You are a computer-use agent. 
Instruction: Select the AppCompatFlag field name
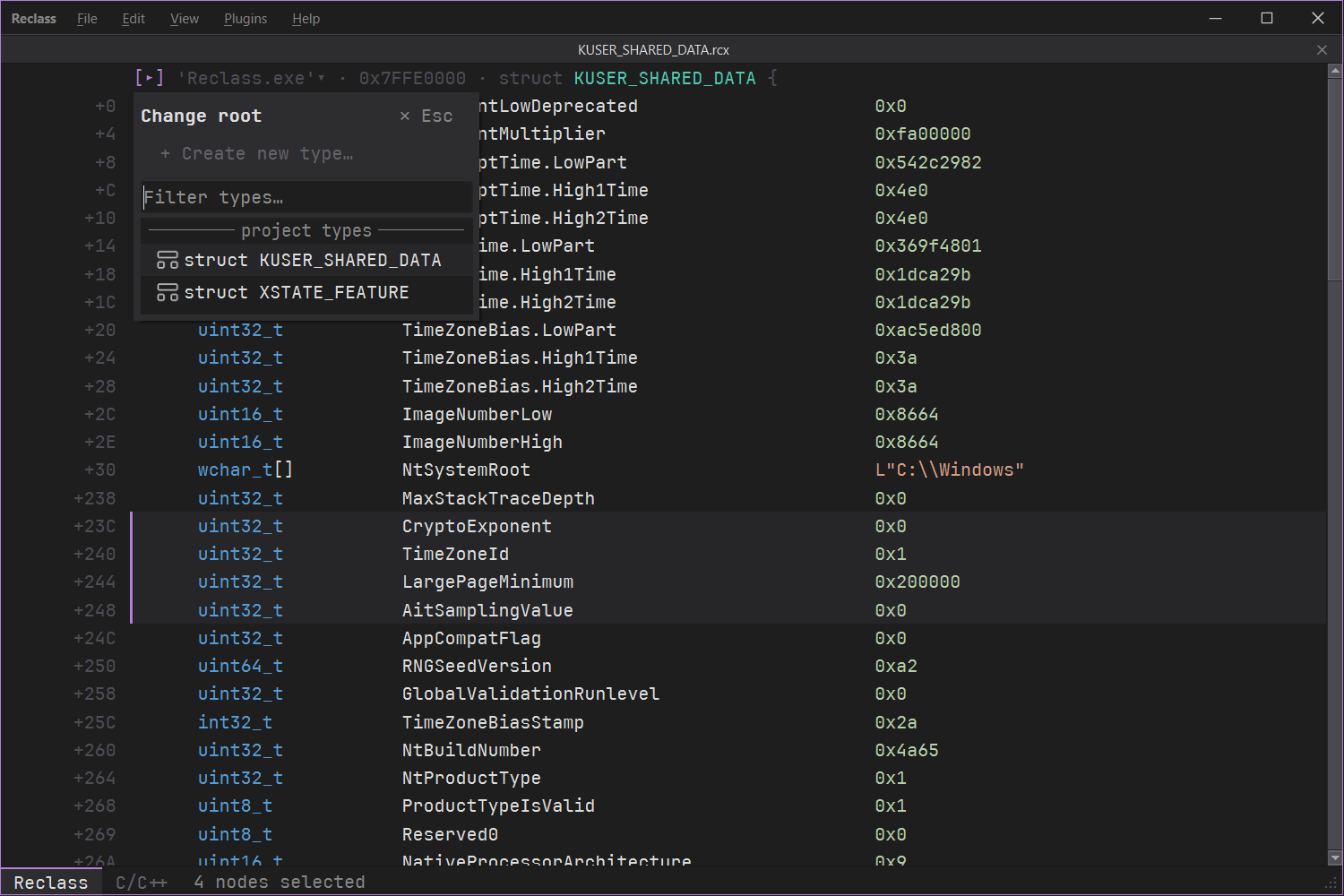point(471,638)
